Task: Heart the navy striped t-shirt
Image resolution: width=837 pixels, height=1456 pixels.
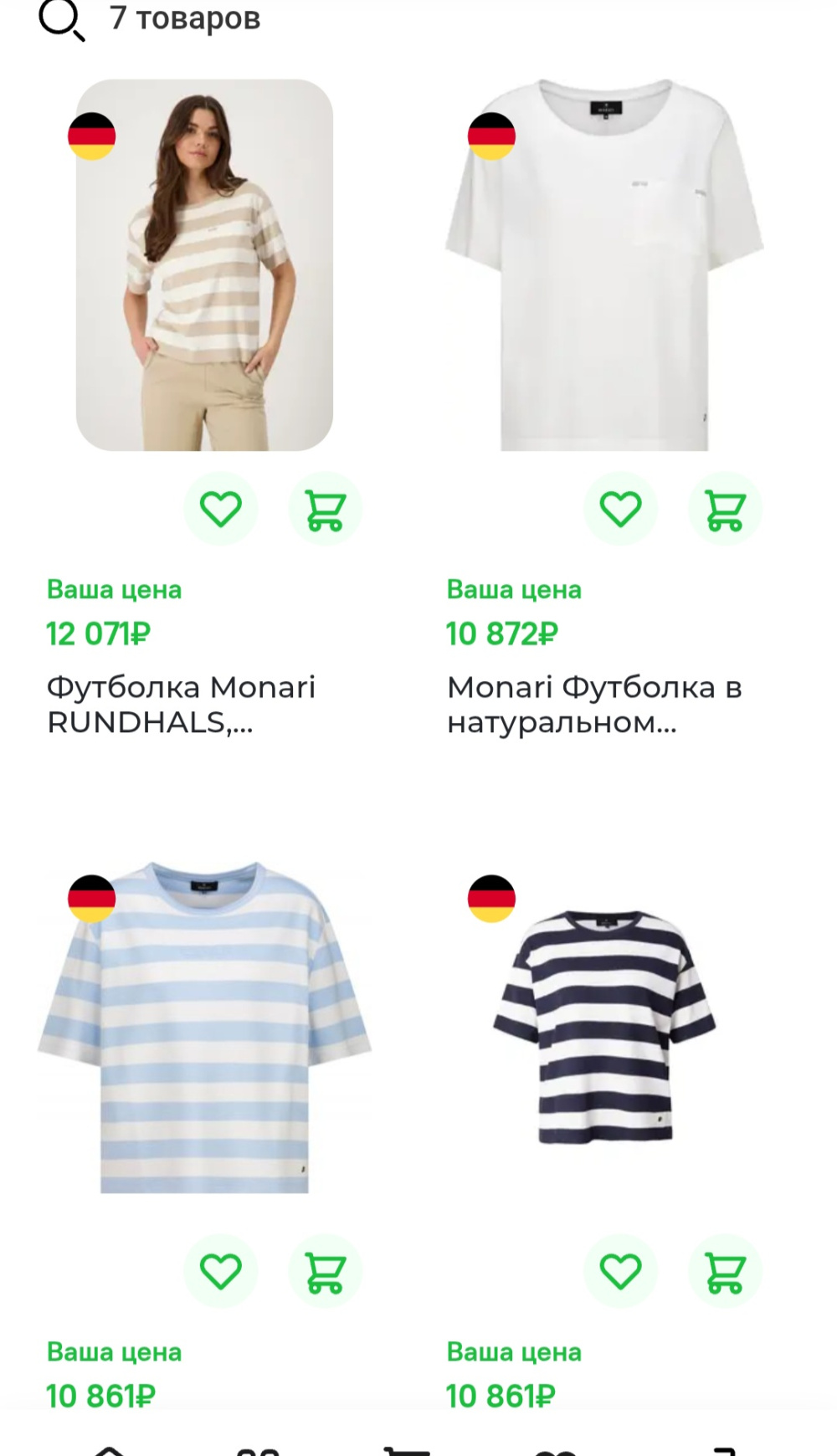Action: 620,1271
